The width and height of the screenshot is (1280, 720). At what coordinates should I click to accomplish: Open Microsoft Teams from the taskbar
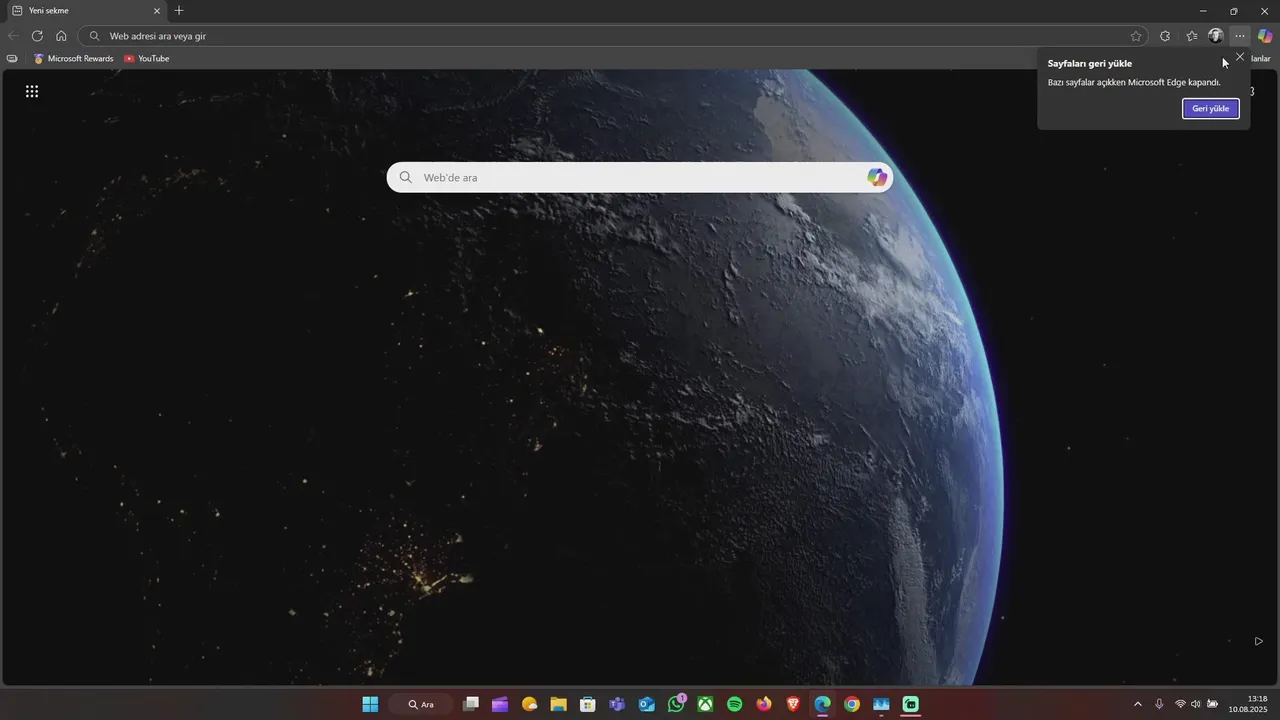[617, 704]
